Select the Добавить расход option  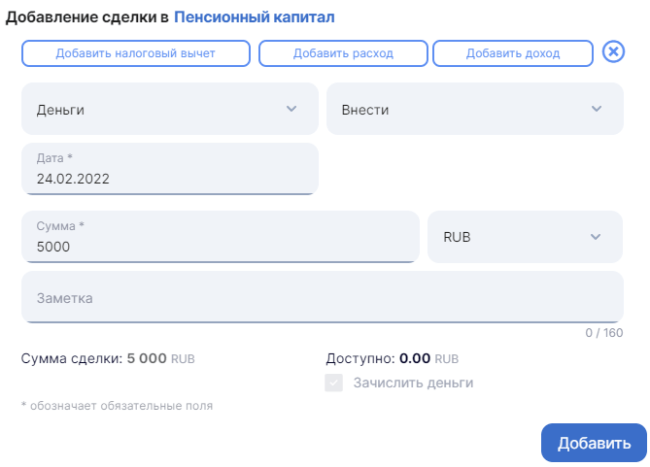343,53
